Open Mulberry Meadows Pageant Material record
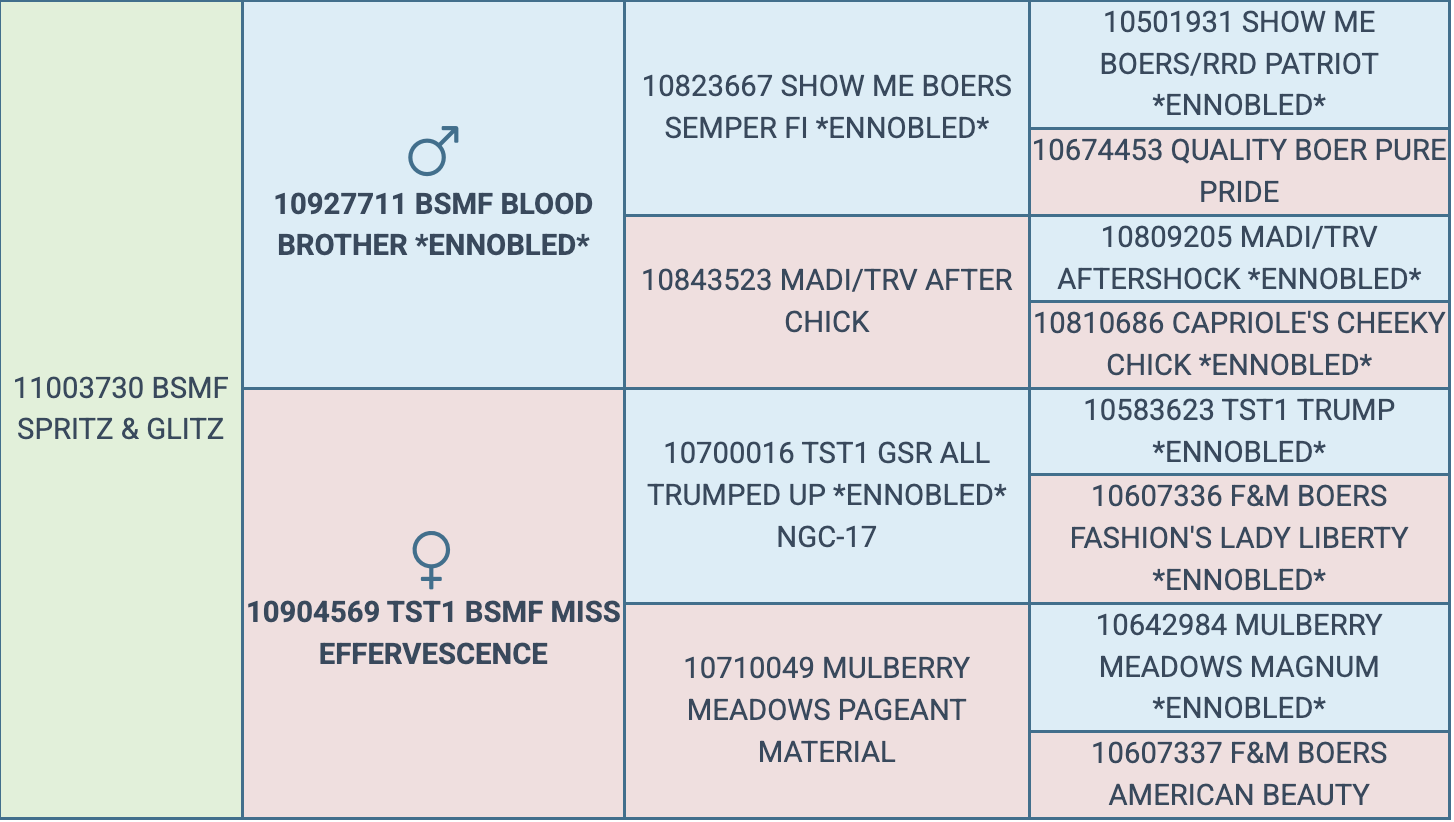The image size is (1454, 822). [826, 709]
